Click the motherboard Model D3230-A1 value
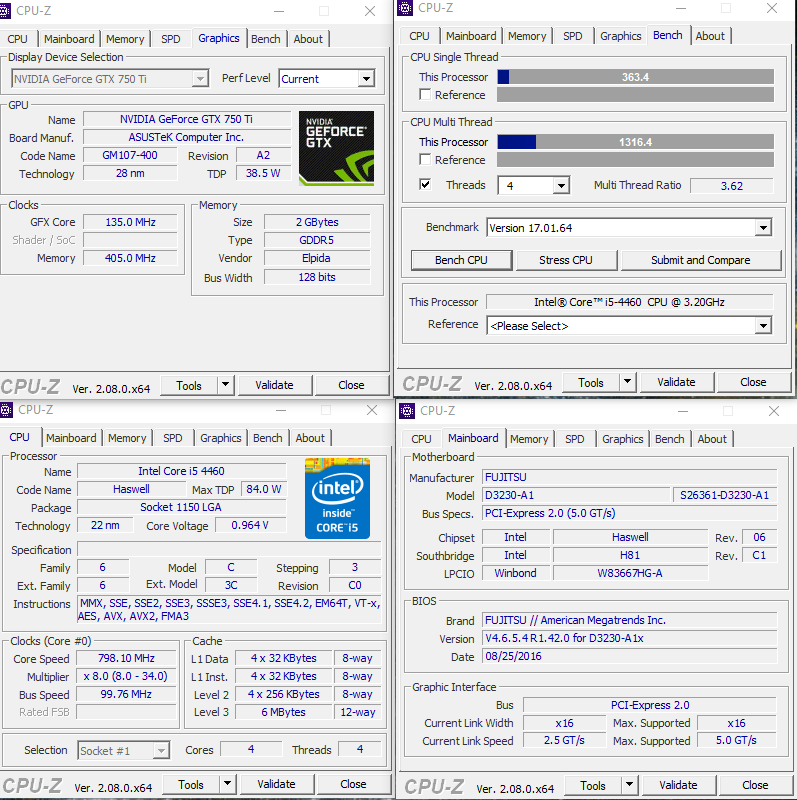Image resolution: width=797 pixels, height=800 pixels. pos(576,495)
